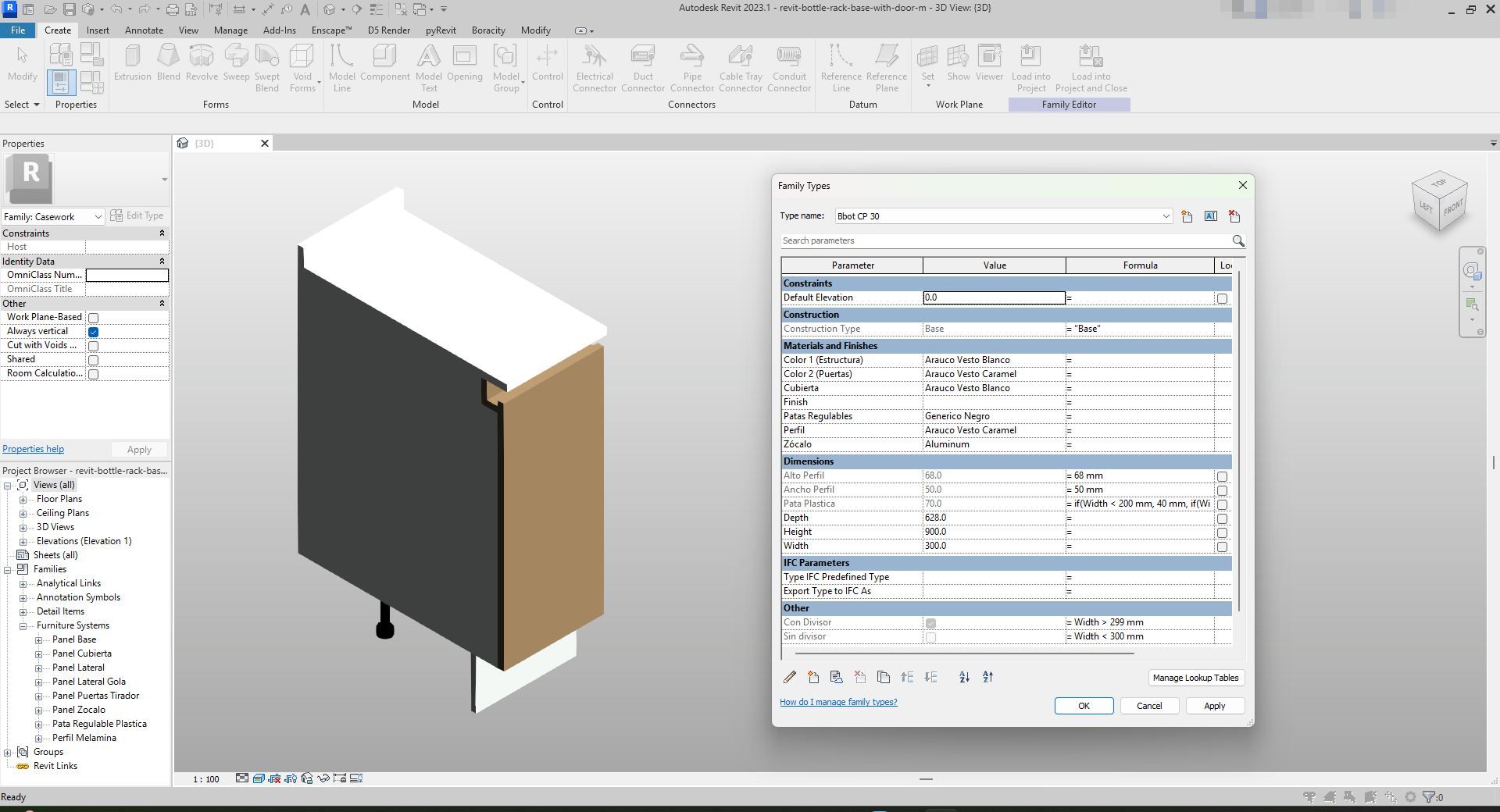Check the Lock box for Depth
Image resolution: width=1500 pixels, height=812 pixels.
1222,518
